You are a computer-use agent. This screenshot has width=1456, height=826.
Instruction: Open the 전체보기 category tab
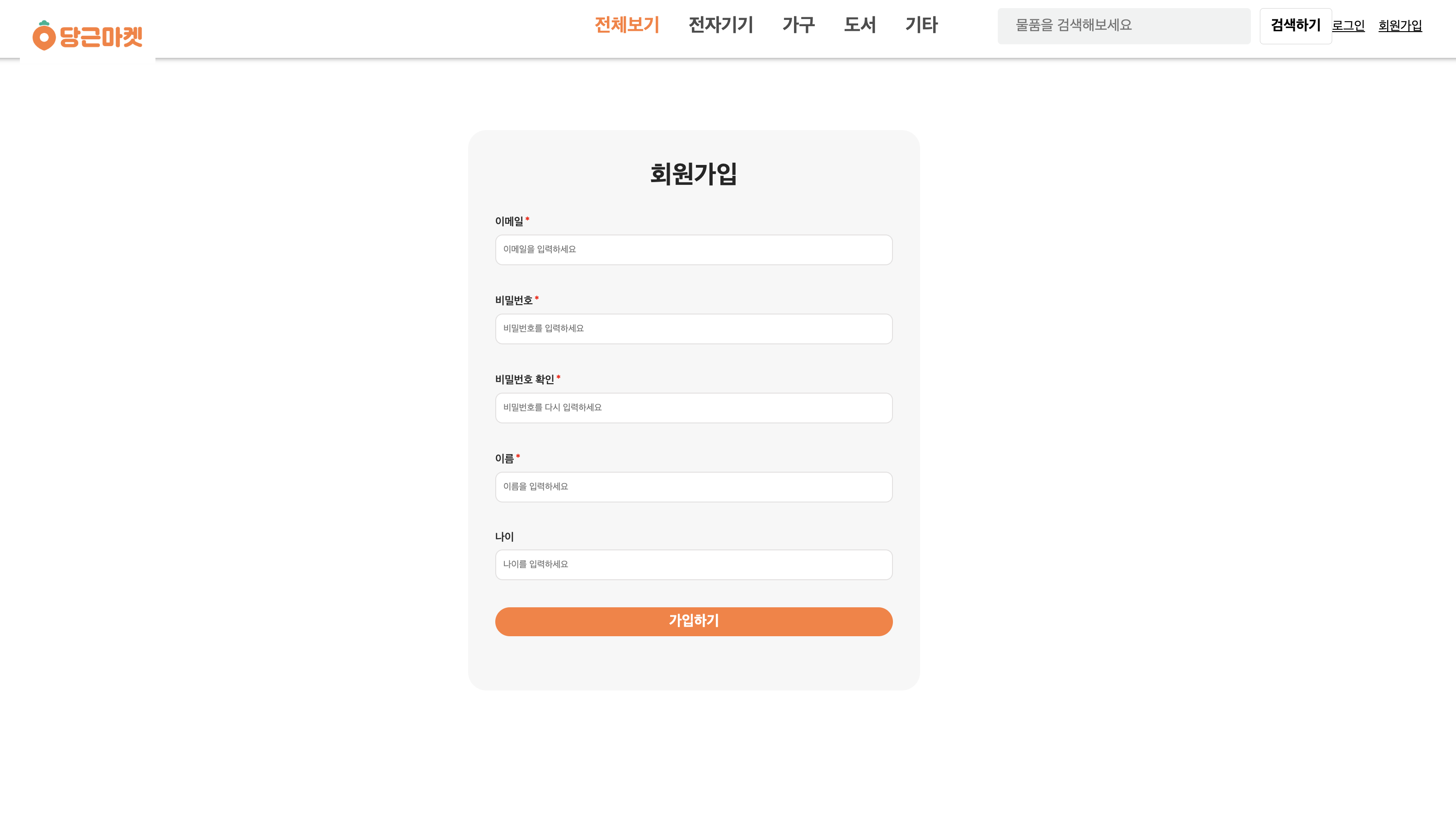point(627,25)
